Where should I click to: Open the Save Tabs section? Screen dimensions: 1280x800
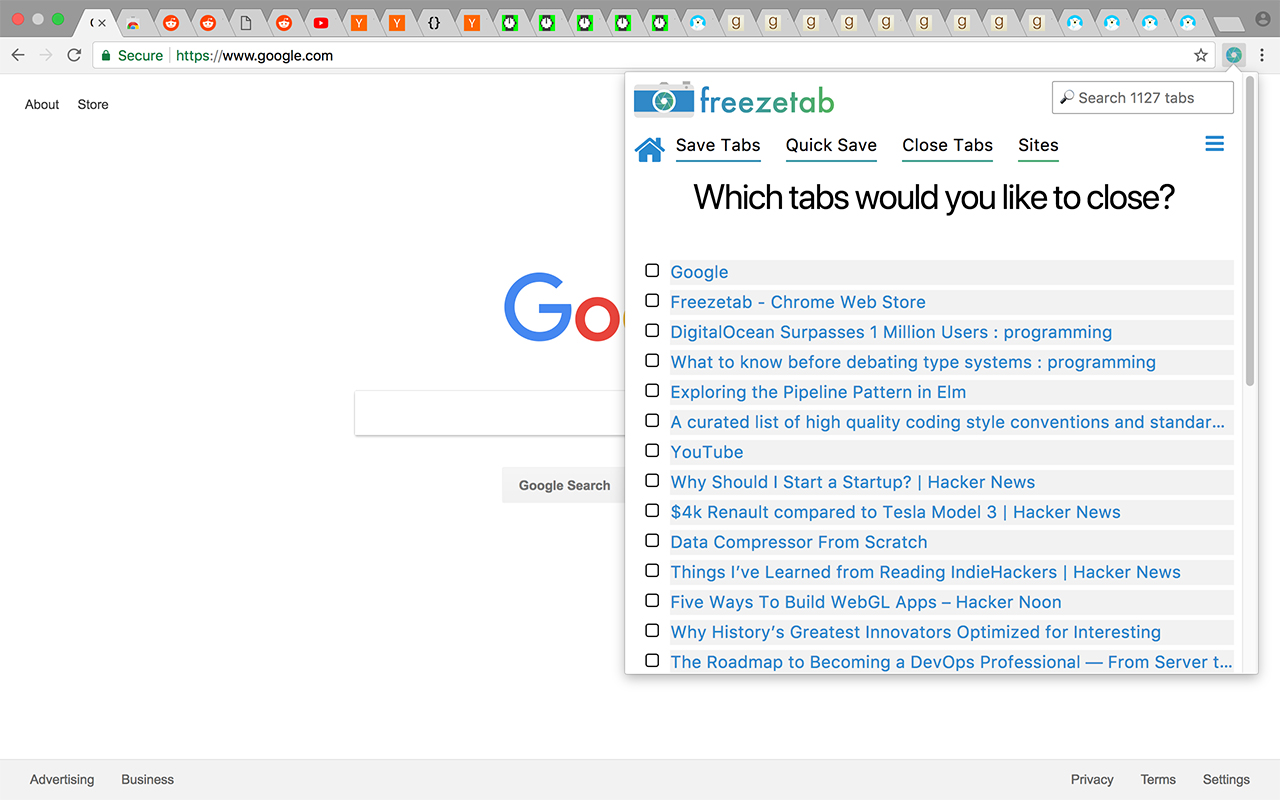[718, 146]
